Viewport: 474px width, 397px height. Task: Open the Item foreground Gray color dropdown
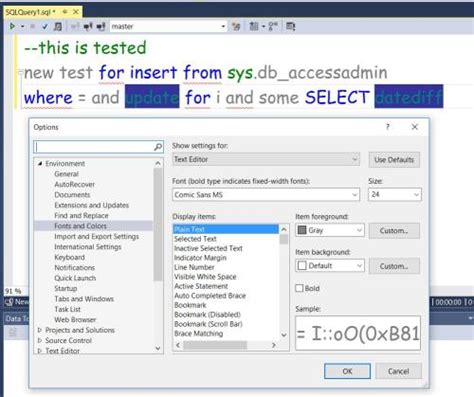tap(330, 230)
